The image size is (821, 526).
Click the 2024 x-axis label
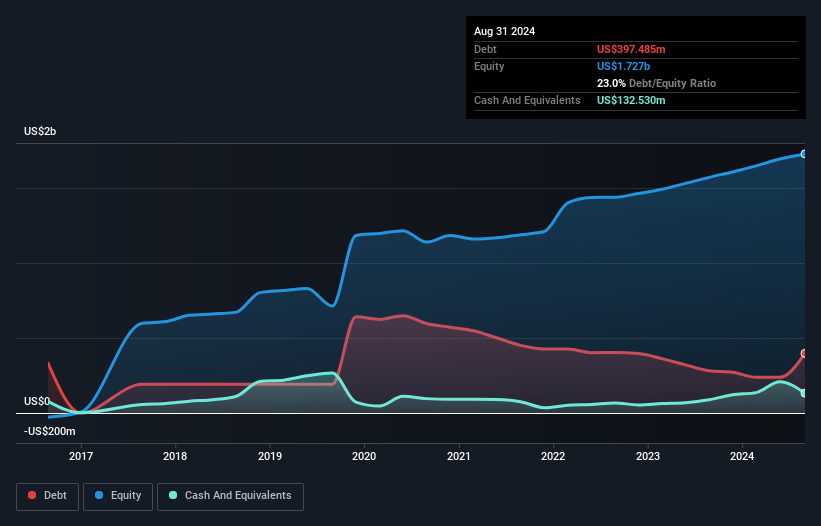pyautogui.click(x=742, y=456)
